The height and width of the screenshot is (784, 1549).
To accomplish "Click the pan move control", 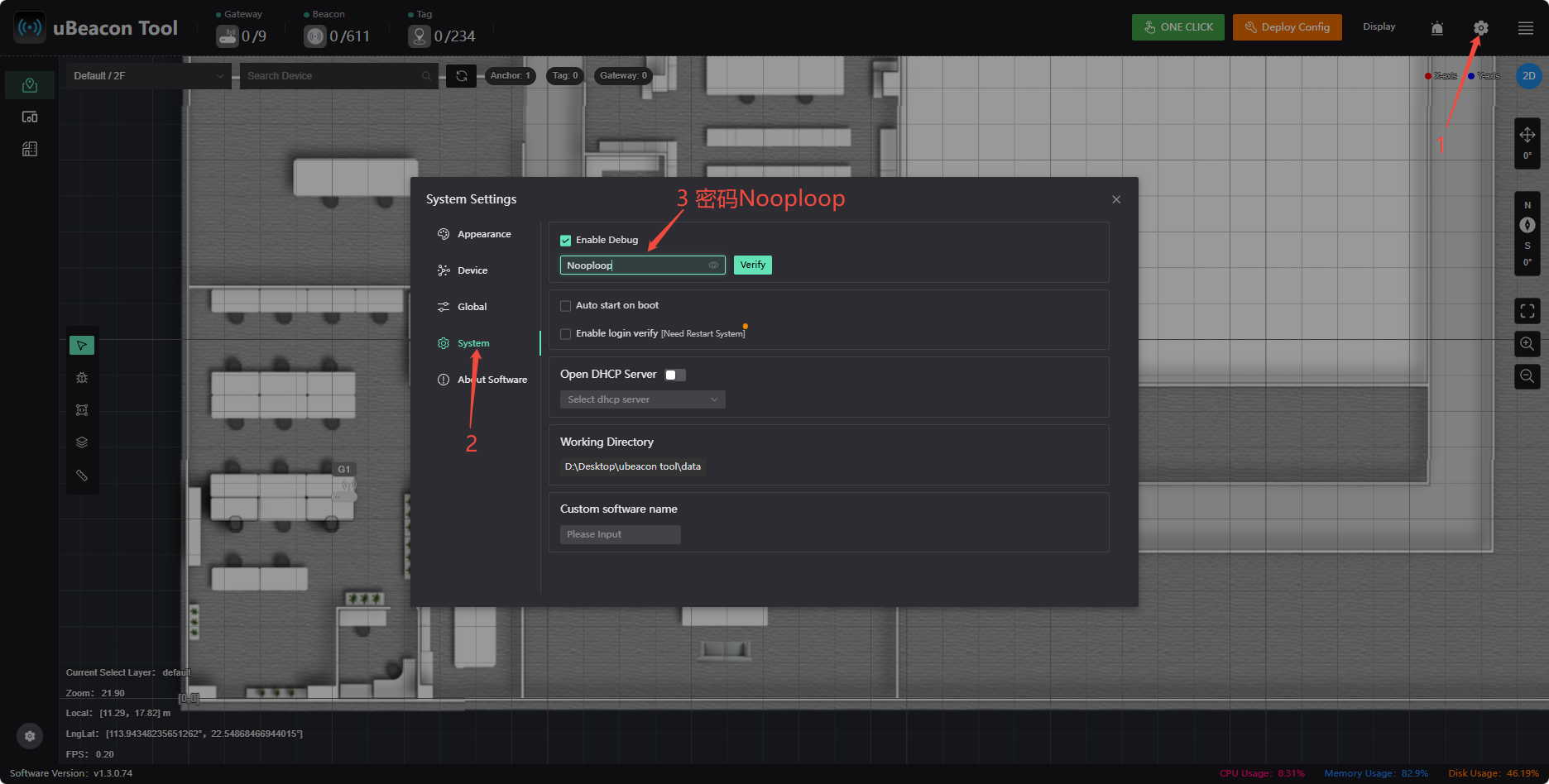I will tap(1527, 135).
